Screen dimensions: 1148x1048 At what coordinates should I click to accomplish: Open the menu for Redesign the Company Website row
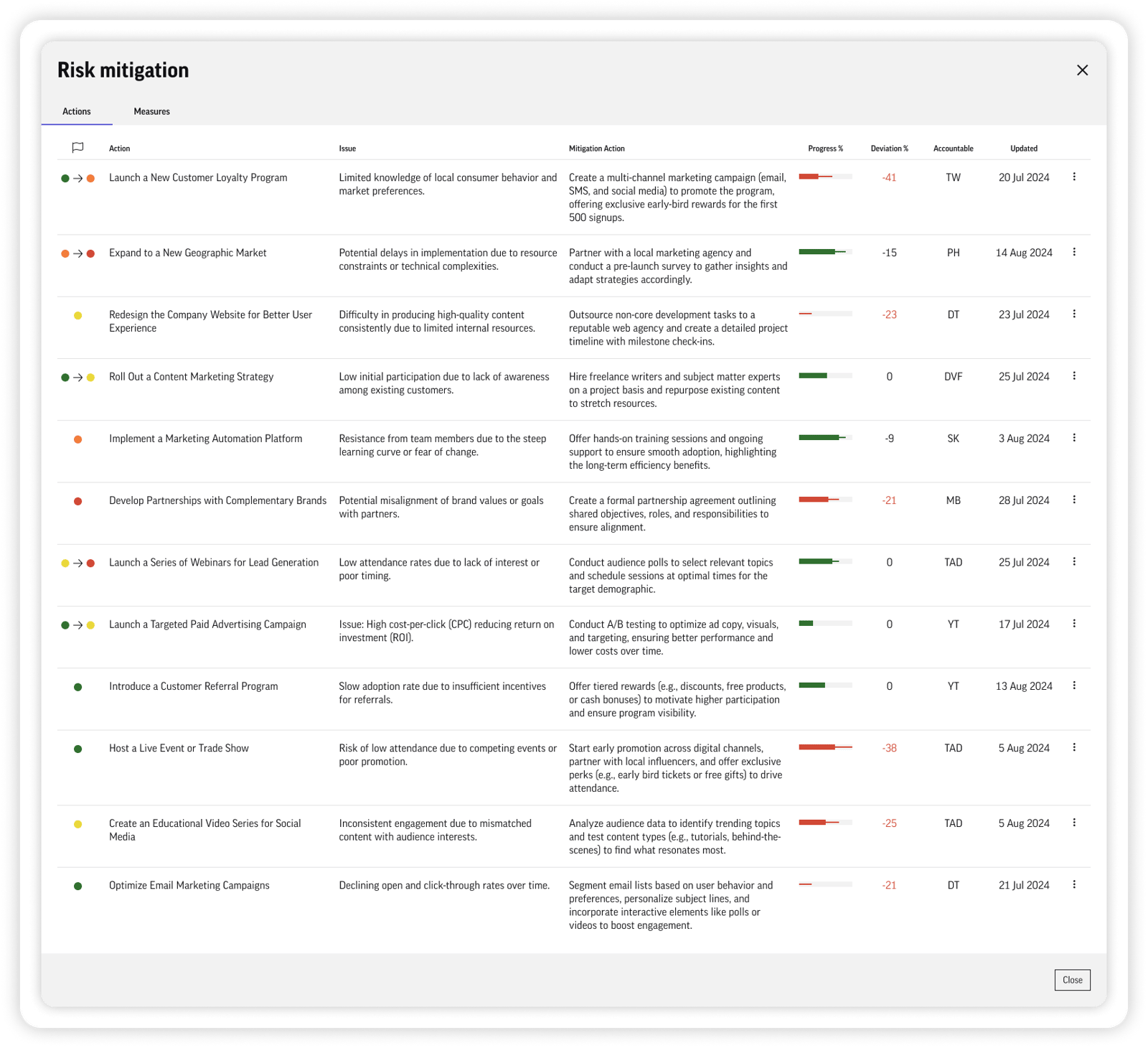click(1074, 314)
